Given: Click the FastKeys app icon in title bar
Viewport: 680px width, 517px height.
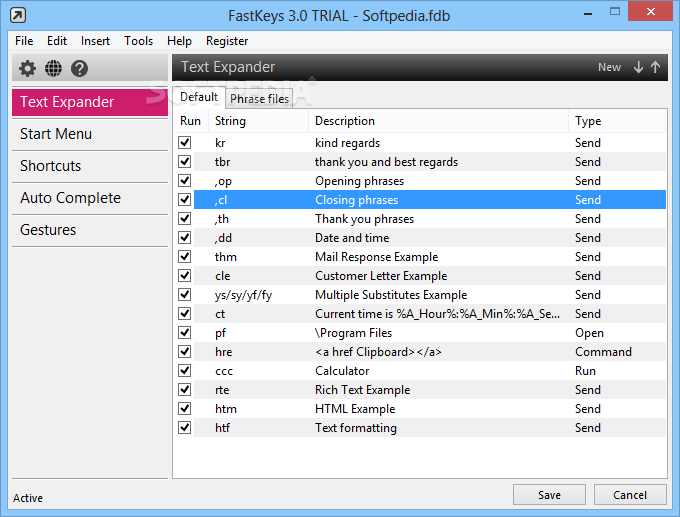Looking at the screenshot, I should pyautogui.click(x=18, y=16).
